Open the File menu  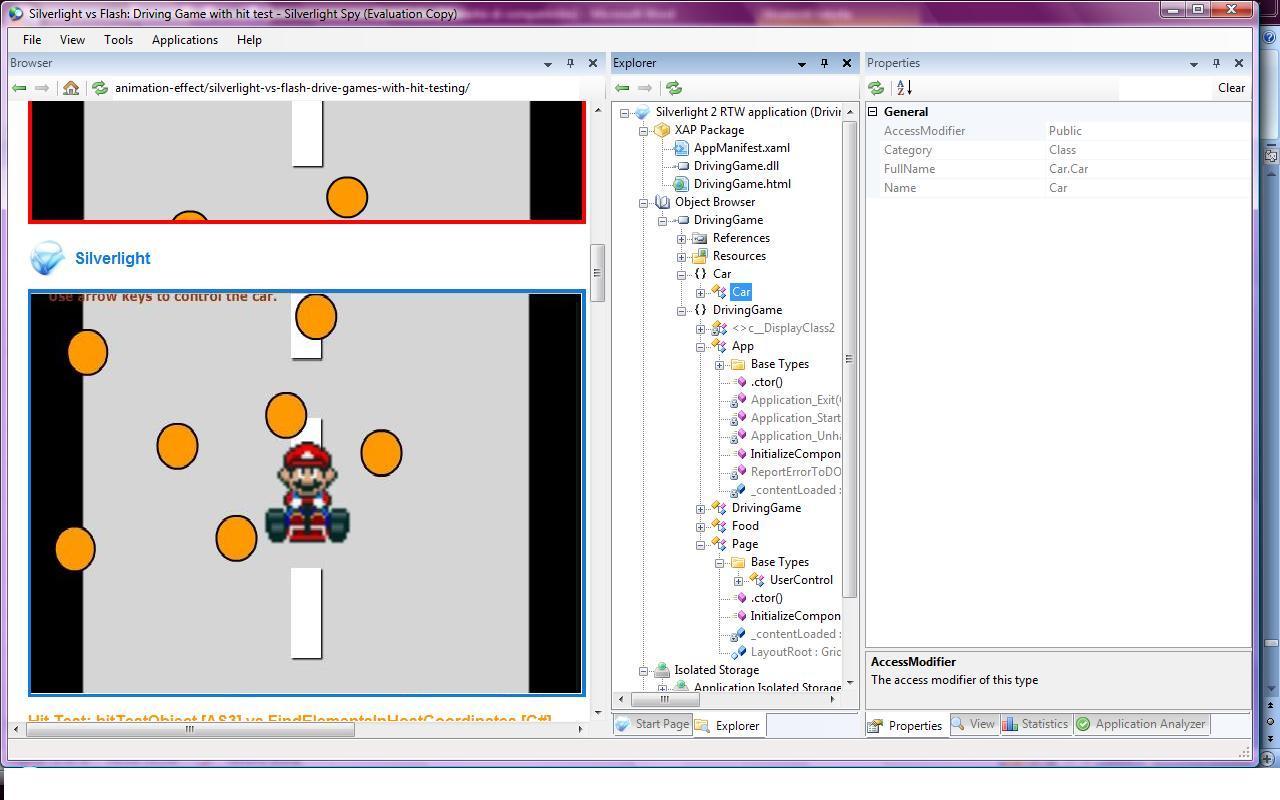(32, 40)
